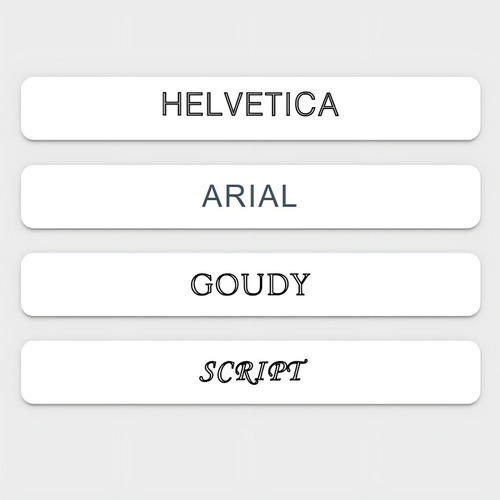Select the SCRIPT font option
The height and width of the screenshot is (500, 500).
[x=250, y=372]
